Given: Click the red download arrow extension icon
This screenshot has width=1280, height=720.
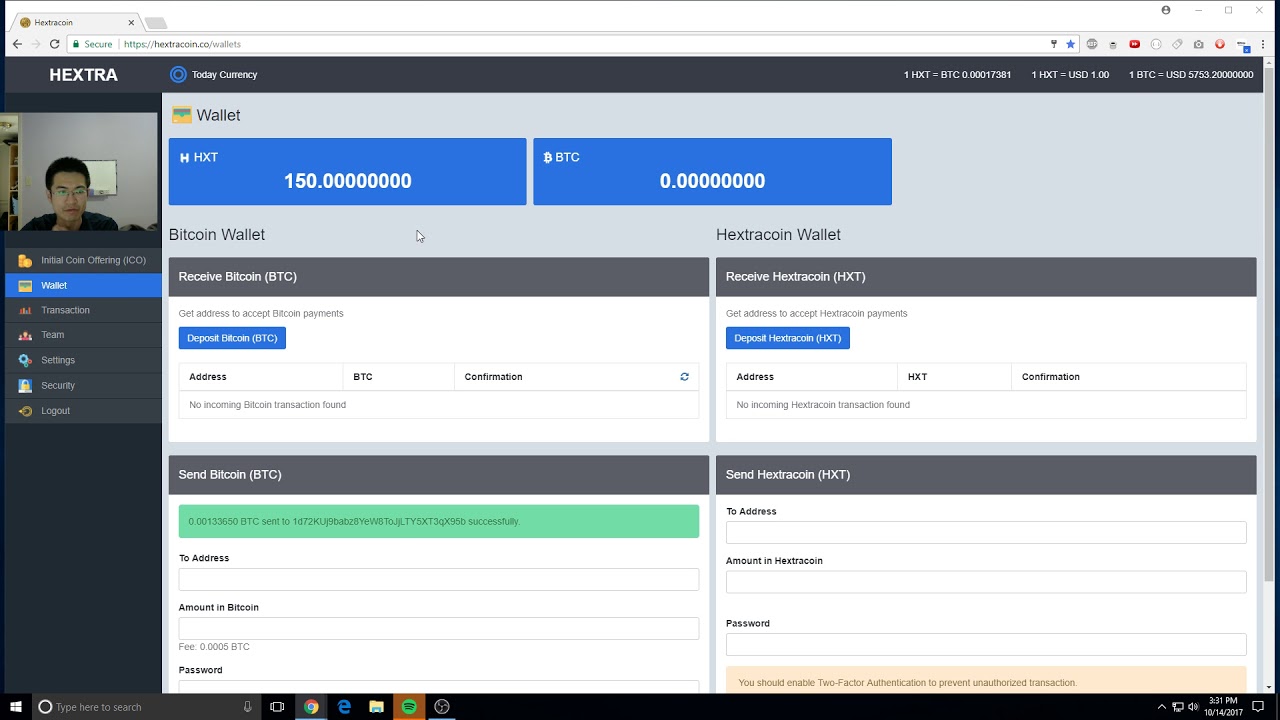Looking at the screenshot, I should pyautogui.click(x=1220, y=44).
